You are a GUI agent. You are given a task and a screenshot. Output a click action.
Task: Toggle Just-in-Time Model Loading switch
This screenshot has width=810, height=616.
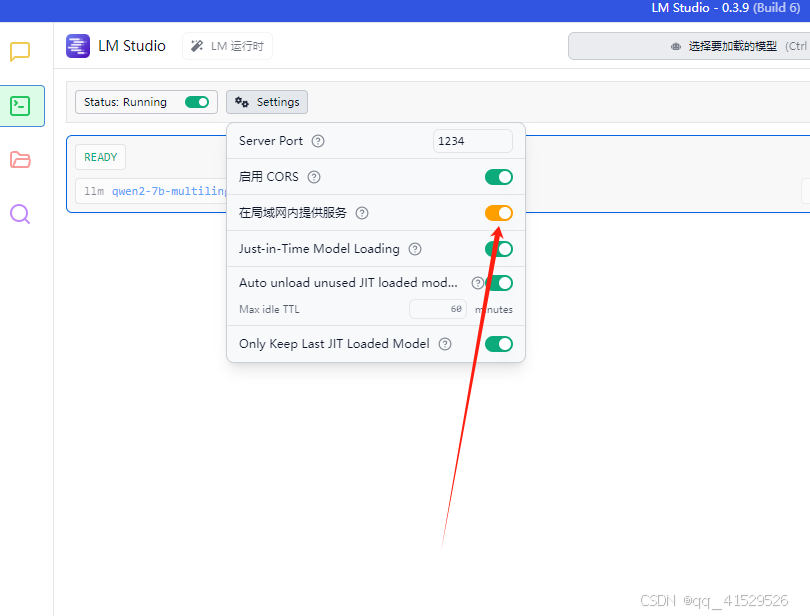(499, 249)
